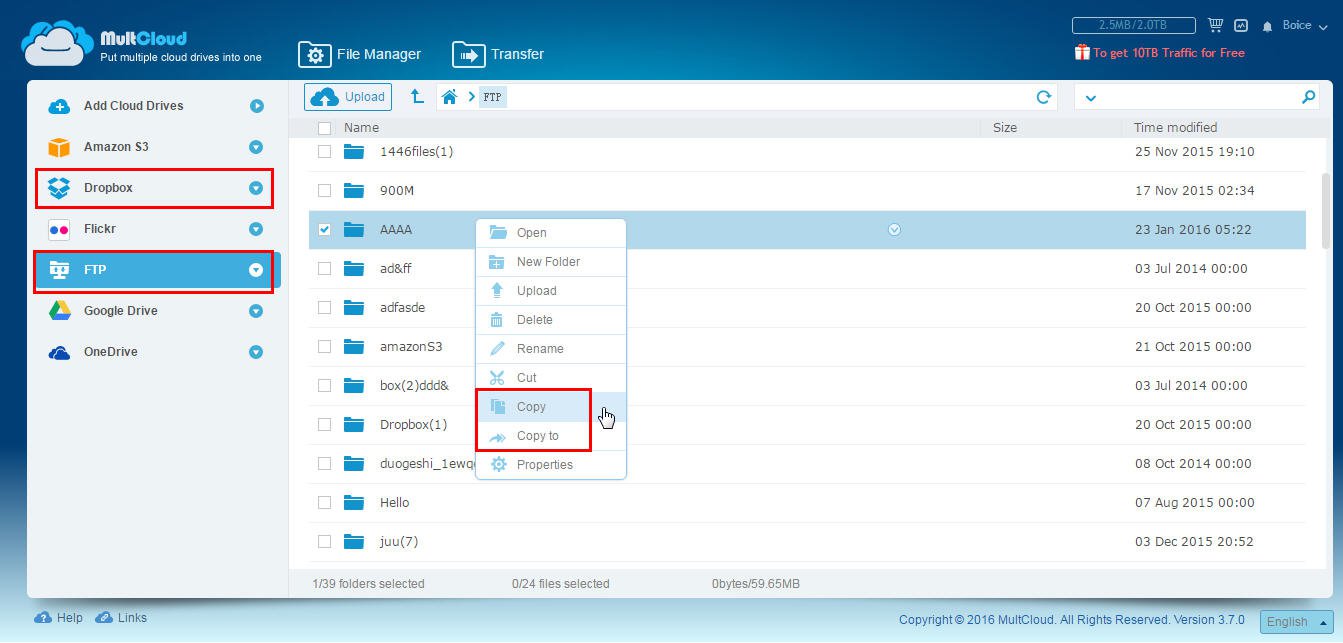Refresh the file list

click(1044, 97)
